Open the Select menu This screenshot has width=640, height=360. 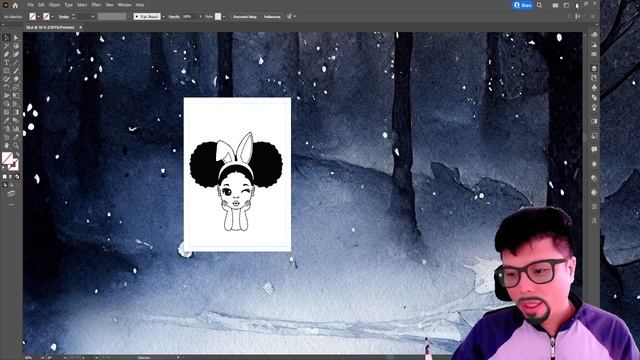82,5
